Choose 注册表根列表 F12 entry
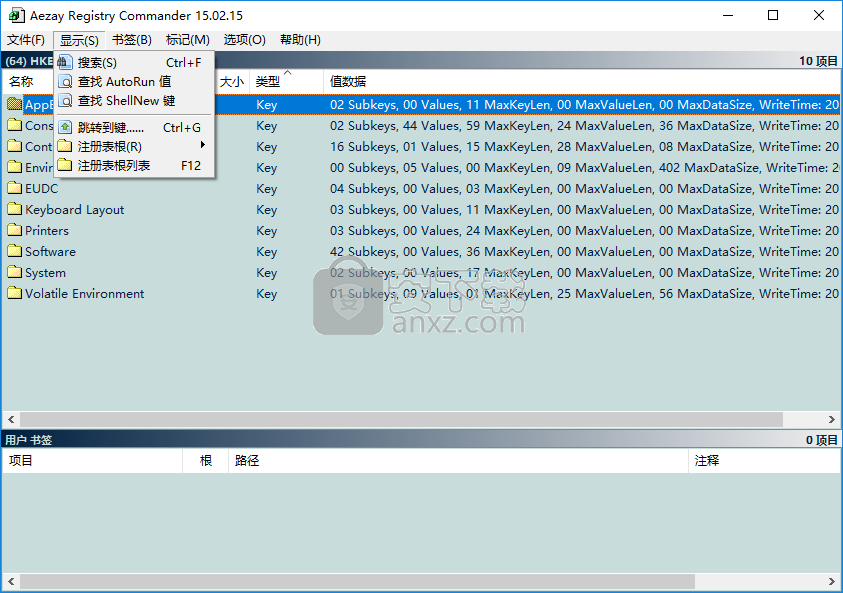Image resolution: width=843 pixels, height=593 pixels. [x=134, y=165]
